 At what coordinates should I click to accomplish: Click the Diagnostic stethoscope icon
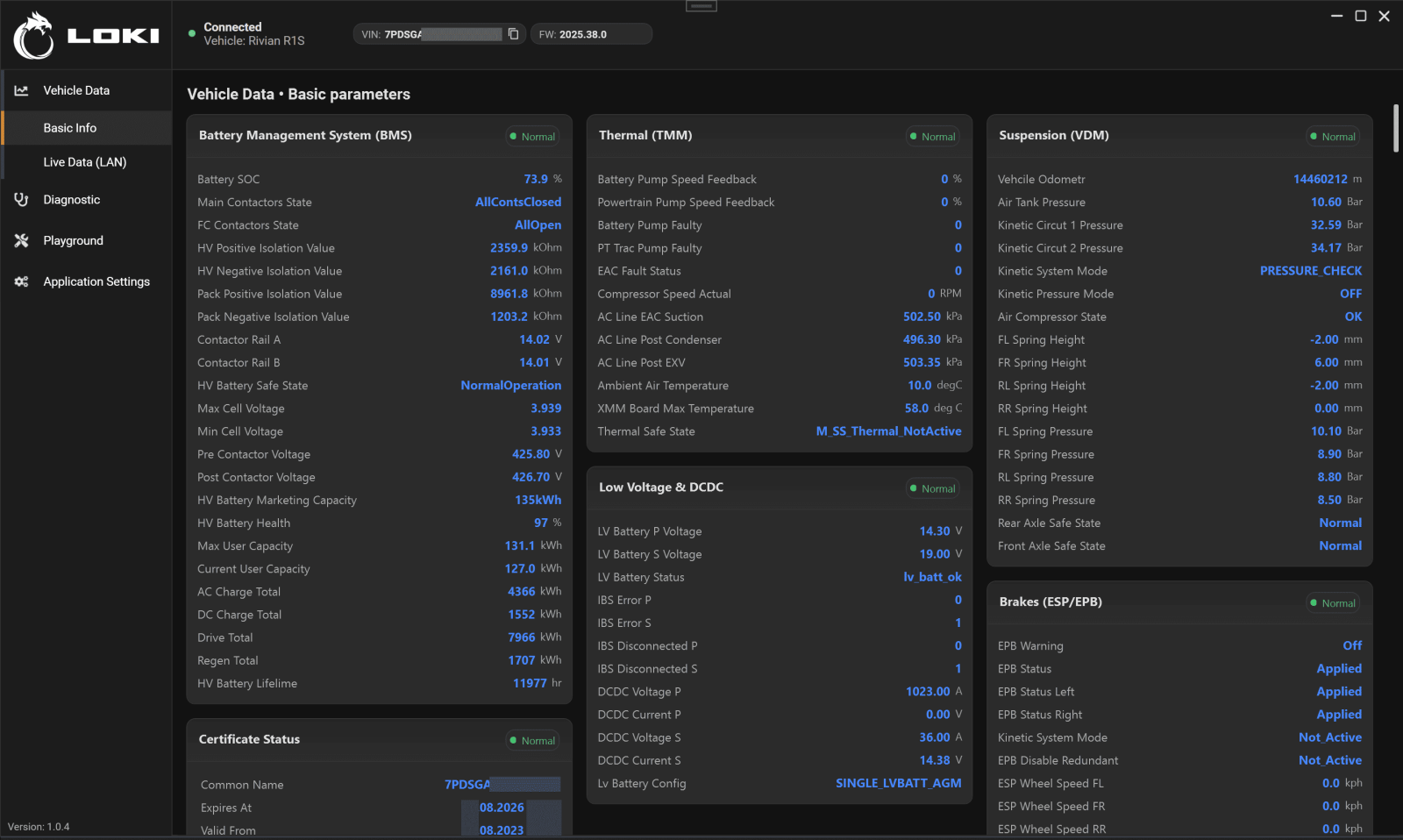pyautogui.click(x=22, y=200)
